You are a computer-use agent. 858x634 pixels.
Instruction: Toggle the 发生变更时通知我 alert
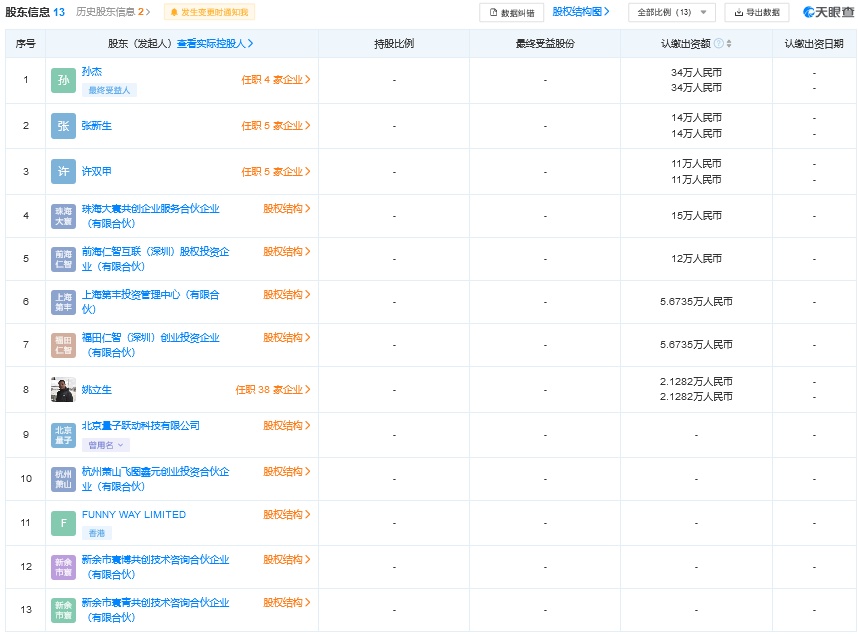click(x=210, y=12)
